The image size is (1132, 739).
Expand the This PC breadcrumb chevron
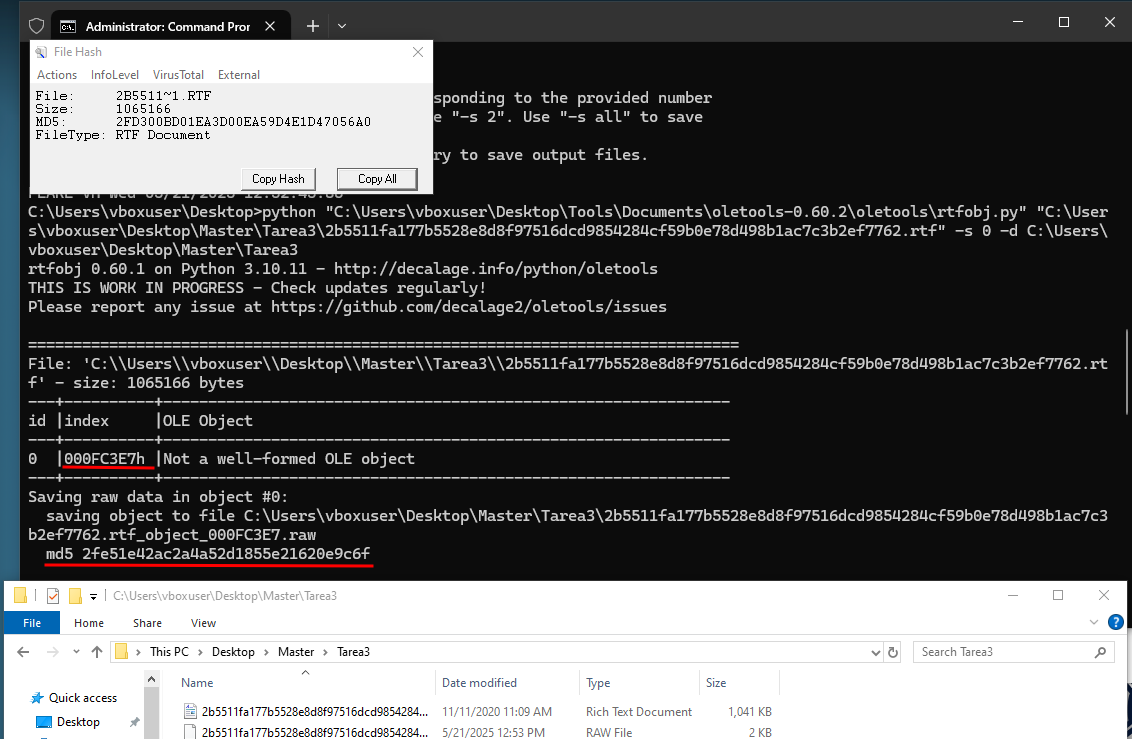200,652
